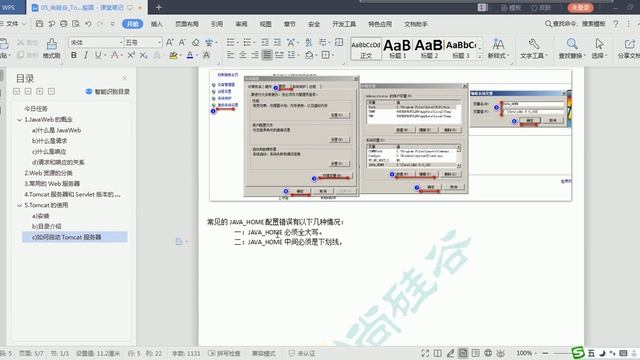Undo the last action

tap(88, 24)
